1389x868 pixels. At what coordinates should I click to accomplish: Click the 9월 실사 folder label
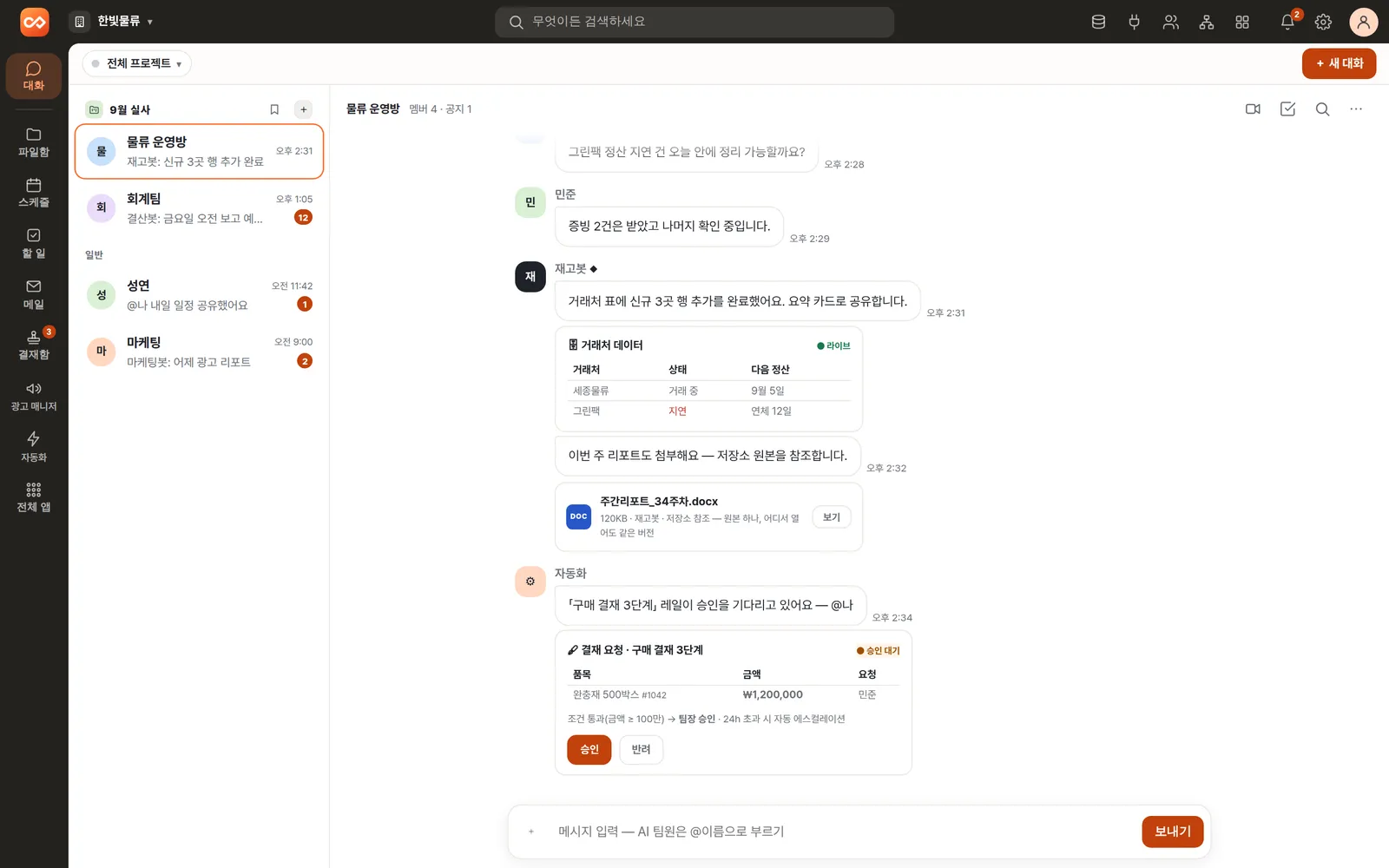(129, 109)
